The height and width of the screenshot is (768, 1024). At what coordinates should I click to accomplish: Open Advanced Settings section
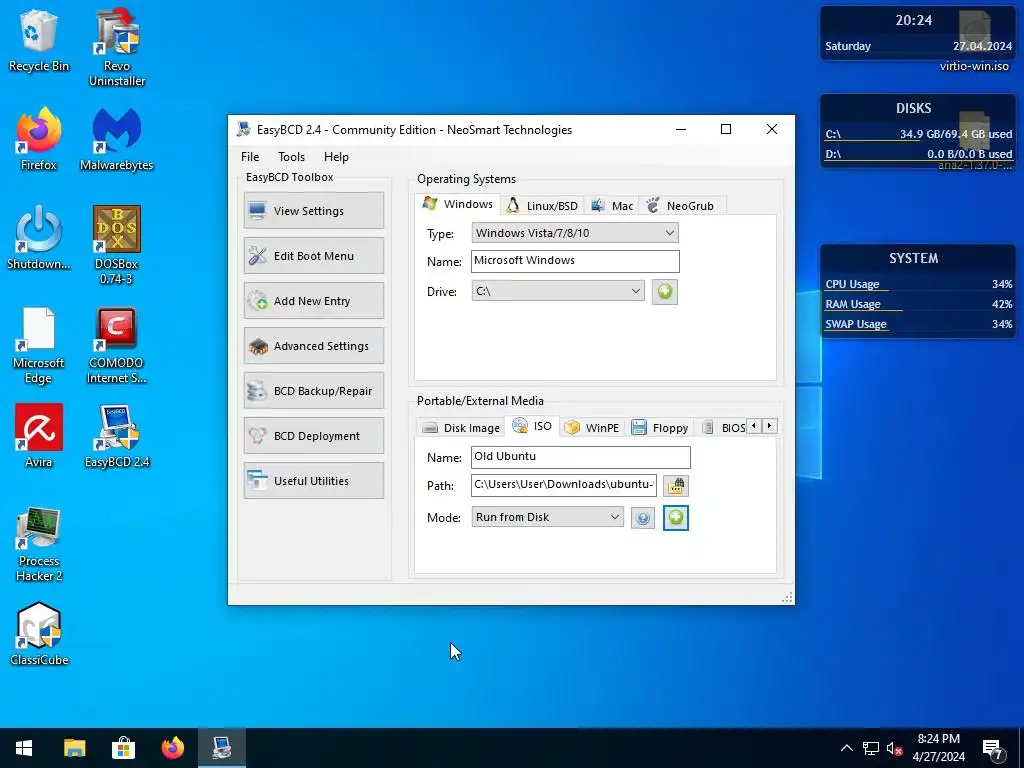(x=313, y=345)
